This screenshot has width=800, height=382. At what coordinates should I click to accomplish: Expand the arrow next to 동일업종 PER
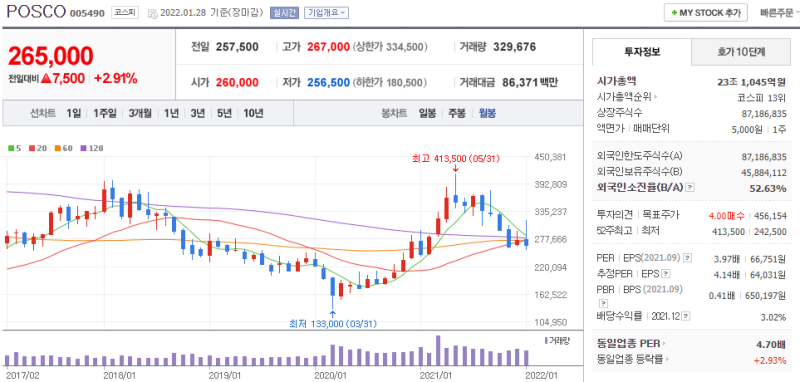[665, 344]
